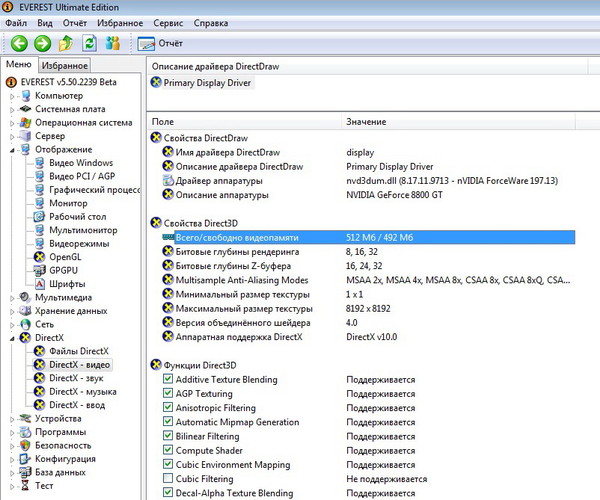This screenshot has height=500, width=600.
Task: Select the EVEREST v5.50.2239 Beta root icon
Action: pyautogui.click(x=11, y=82)
